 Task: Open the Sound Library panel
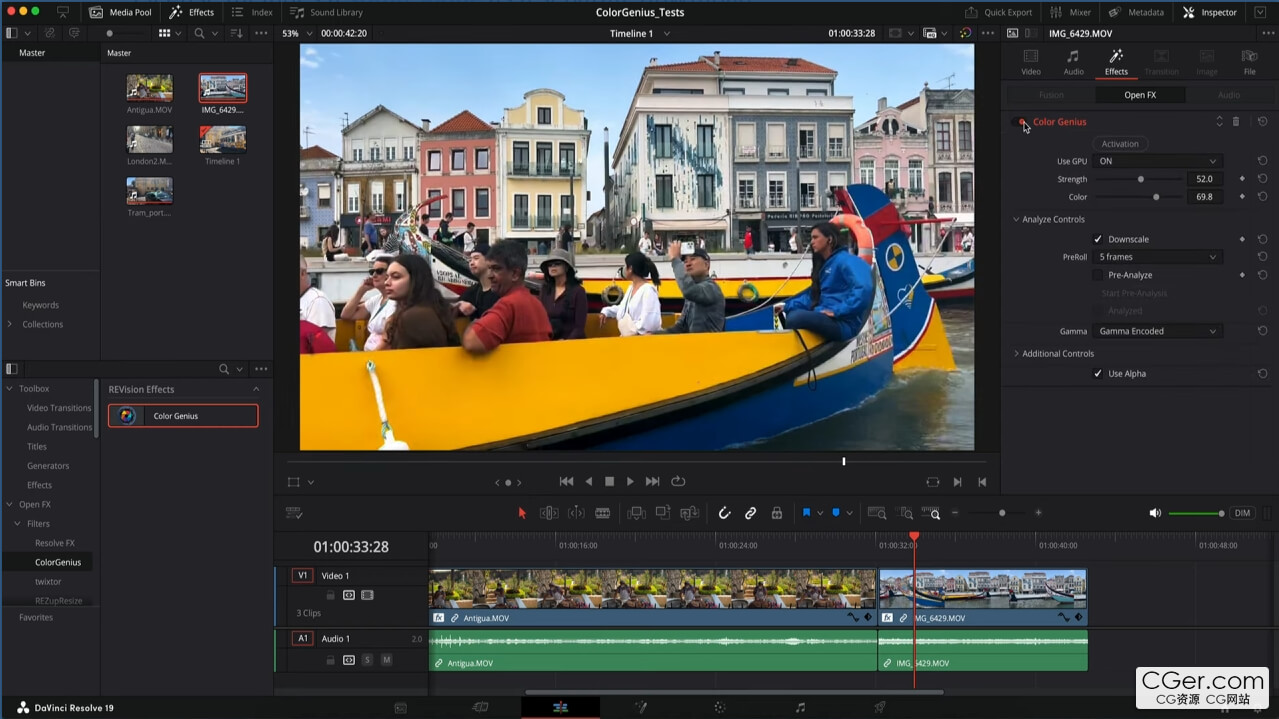pos(326,12)
